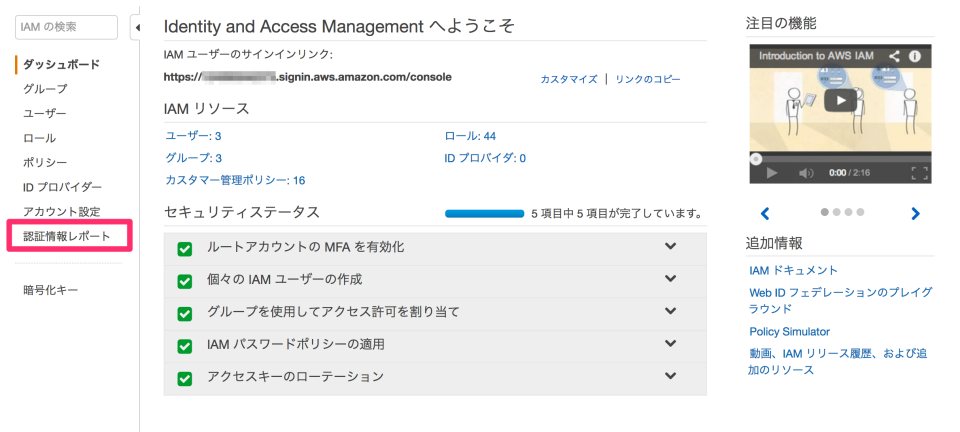This screenshot has height=432, width=960.
Task: Play the Introduction to AWS IAM video
Action: [840, 100]
